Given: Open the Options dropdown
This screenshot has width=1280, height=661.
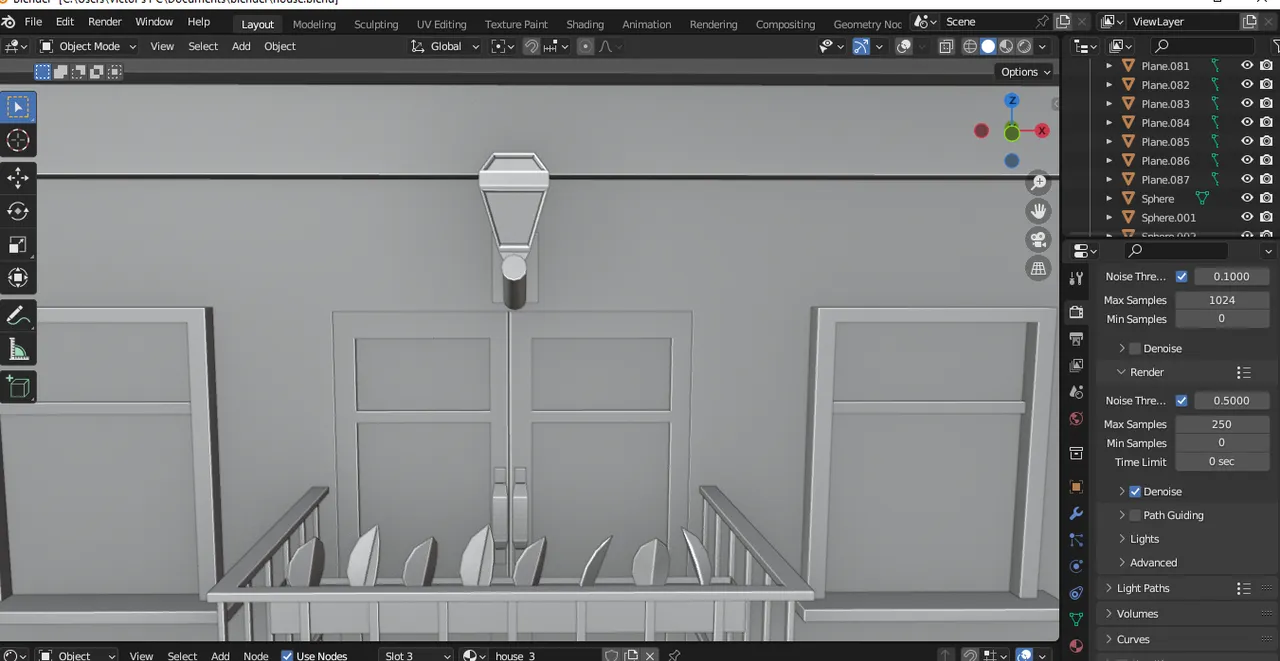Looking at the screenshot, I should (1026, 72).
